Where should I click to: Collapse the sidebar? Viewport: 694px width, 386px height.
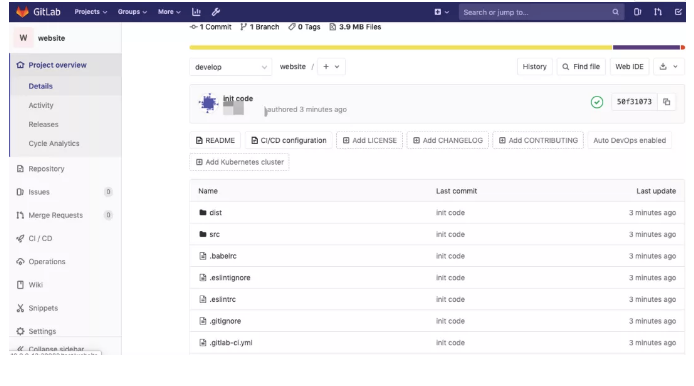click(x=56, y=349)
